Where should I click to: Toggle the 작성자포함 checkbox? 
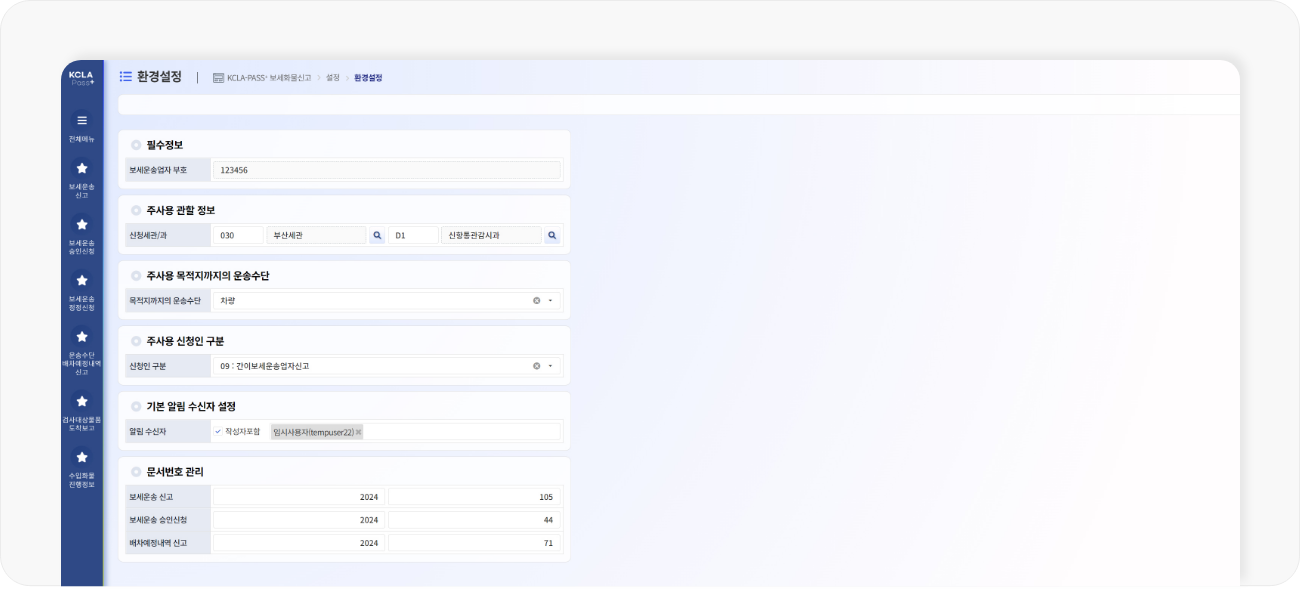[x=219, y=432]
